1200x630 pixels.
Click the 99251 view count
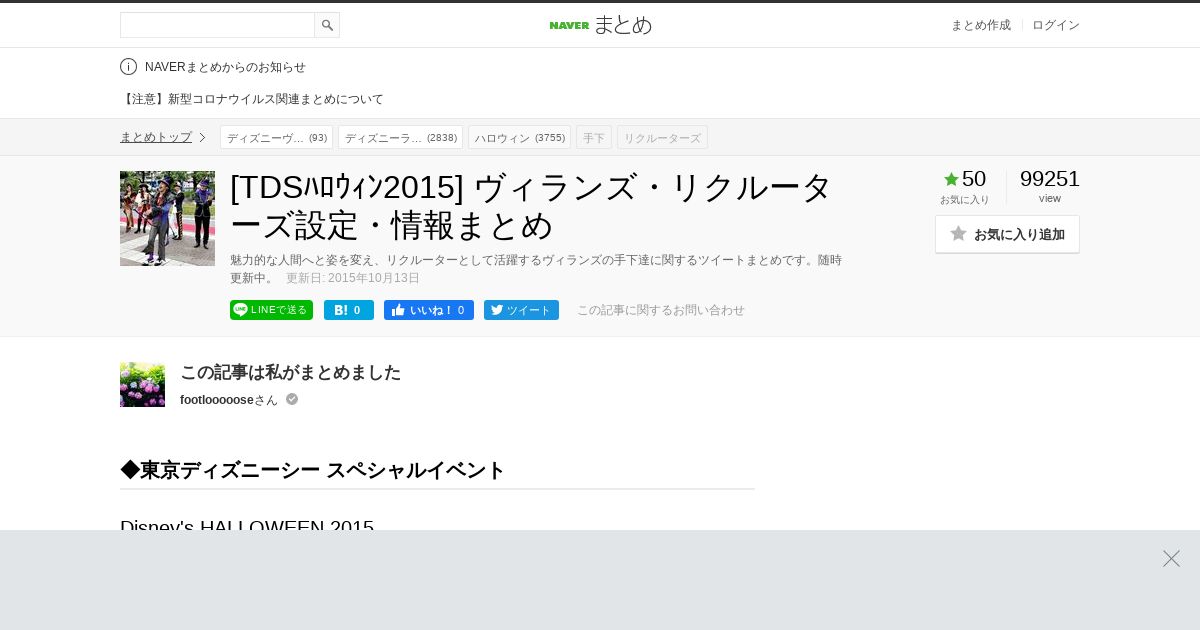pyautogui.click(x=1049, y=179)
